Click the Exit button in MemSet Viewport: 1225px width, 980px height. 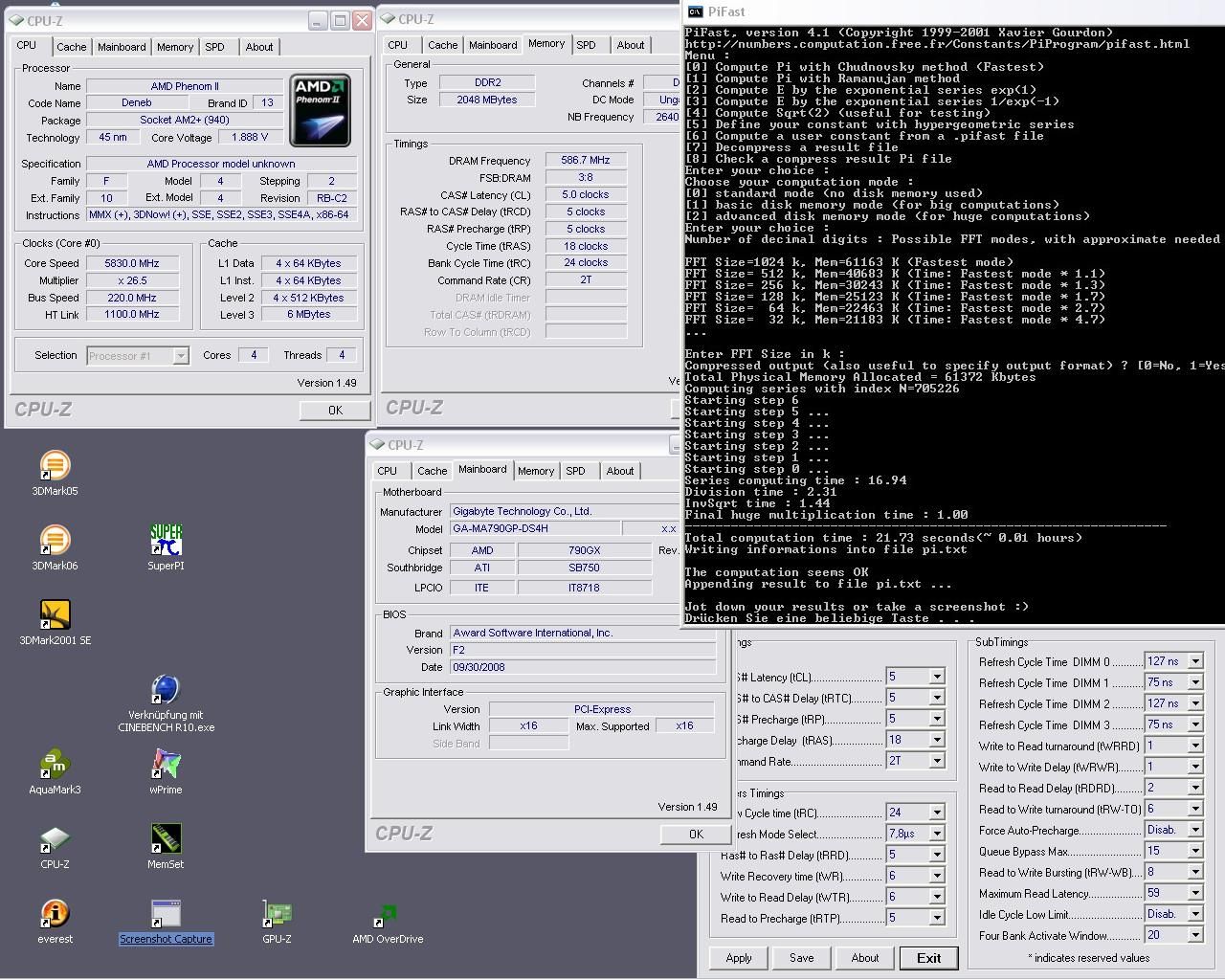[928, 958]
